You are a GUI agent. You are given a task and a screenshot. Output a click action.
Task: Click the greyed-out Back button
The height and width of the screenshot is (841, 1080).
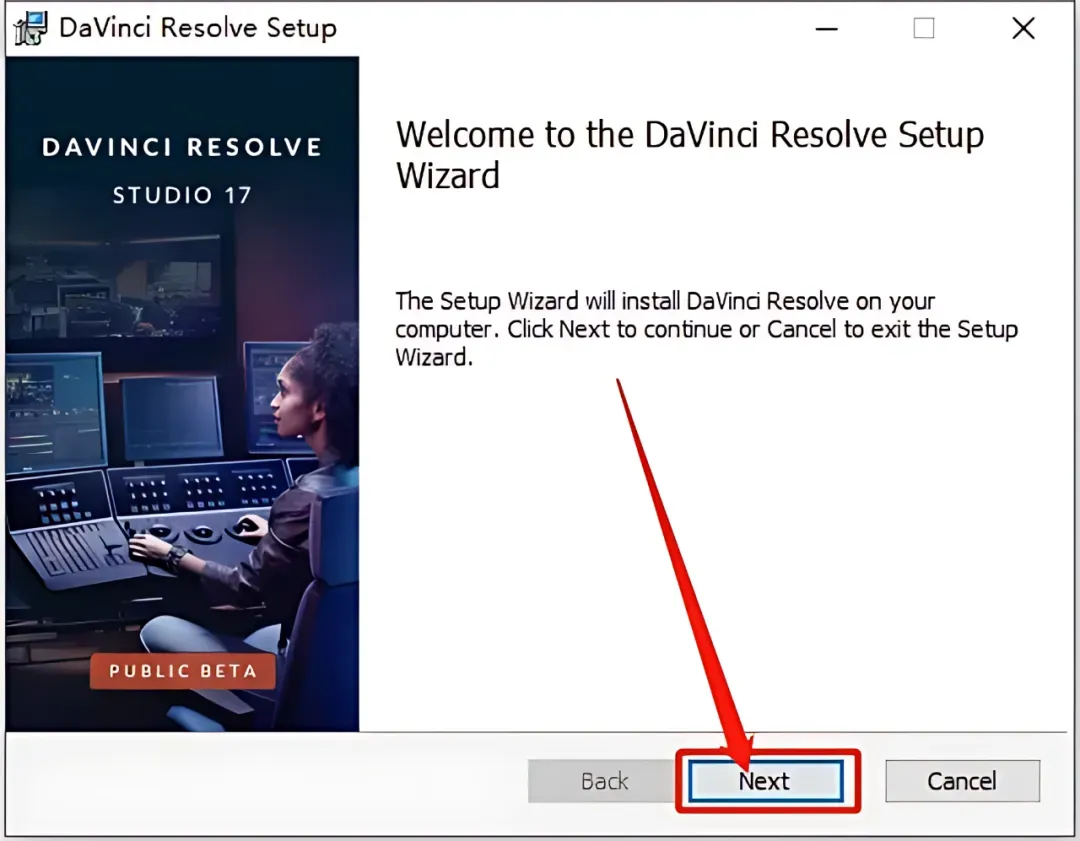604,781
